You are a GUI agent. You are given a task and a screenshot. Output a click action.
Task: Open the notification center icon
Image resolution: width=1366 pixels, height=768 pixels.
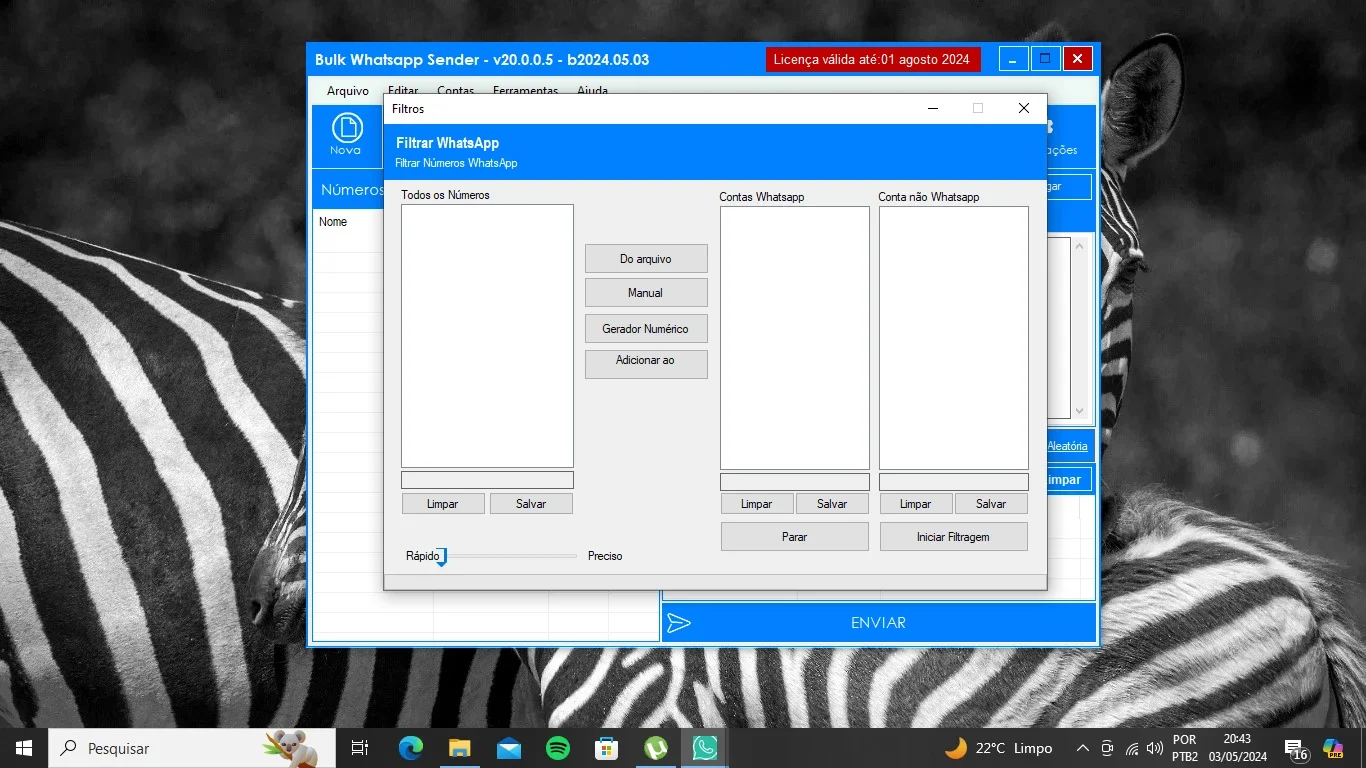[1296, 748]
